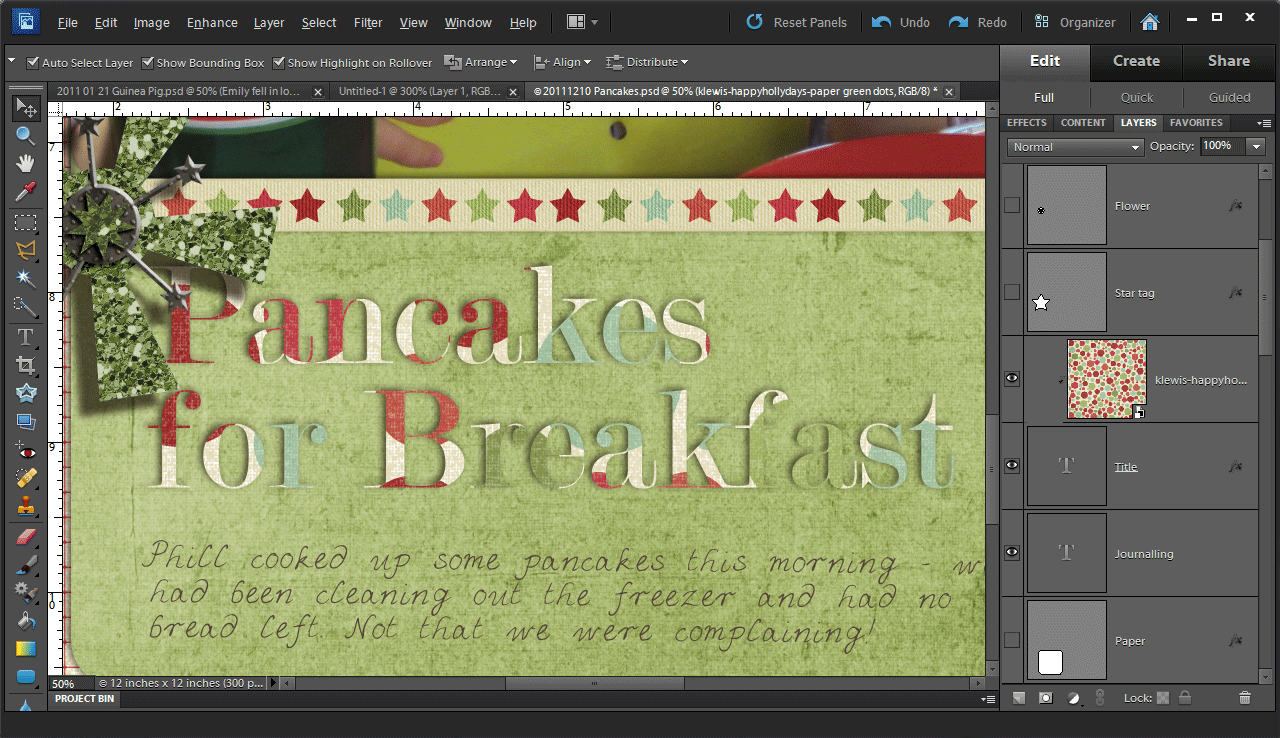The width and height of the screenshot is (1280, 738).
Task: Open the blend mode Normal dropdown
Action: click(1076, 147)
